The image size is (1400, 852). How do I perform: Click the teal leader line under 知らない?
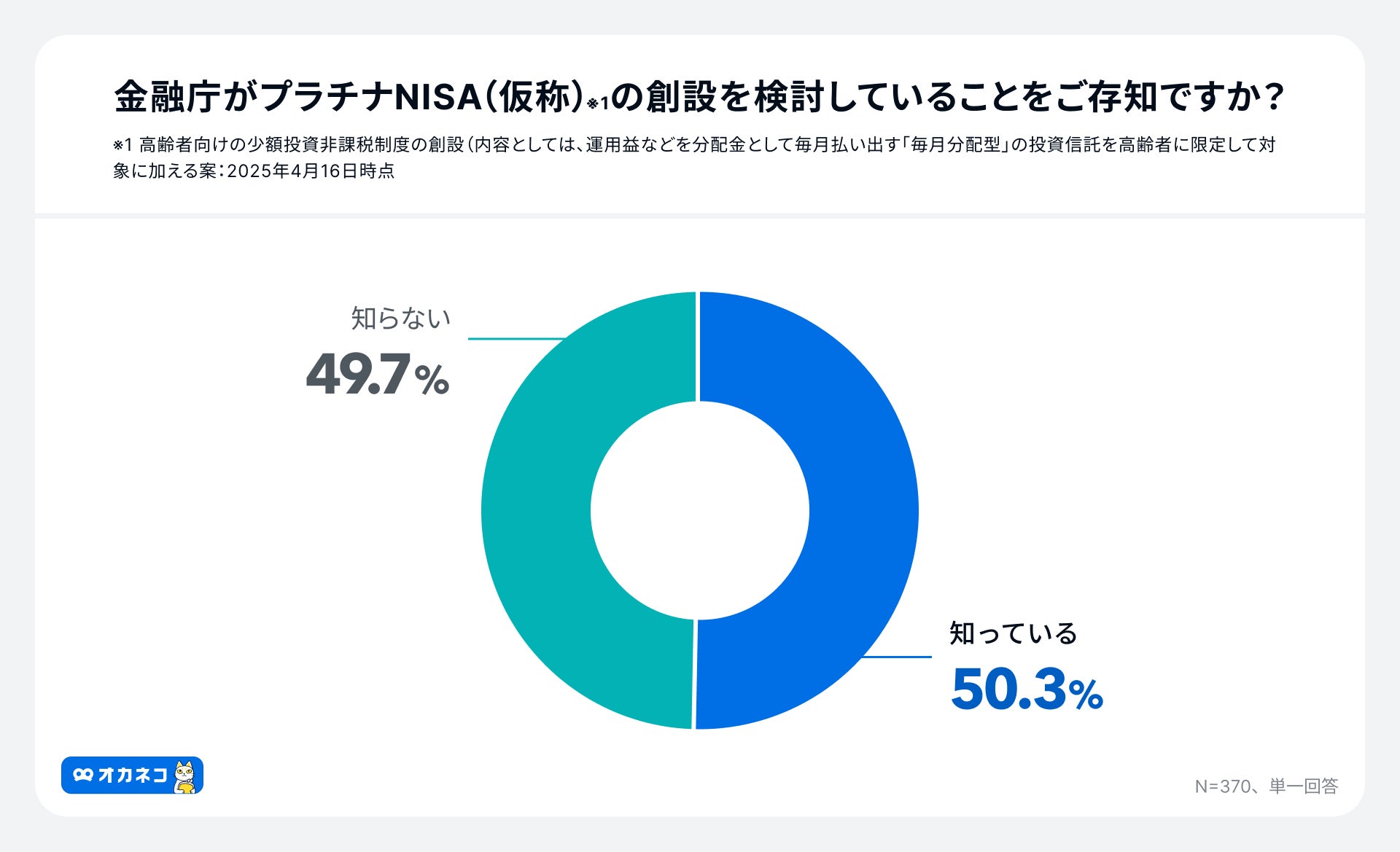pos(514,339)
